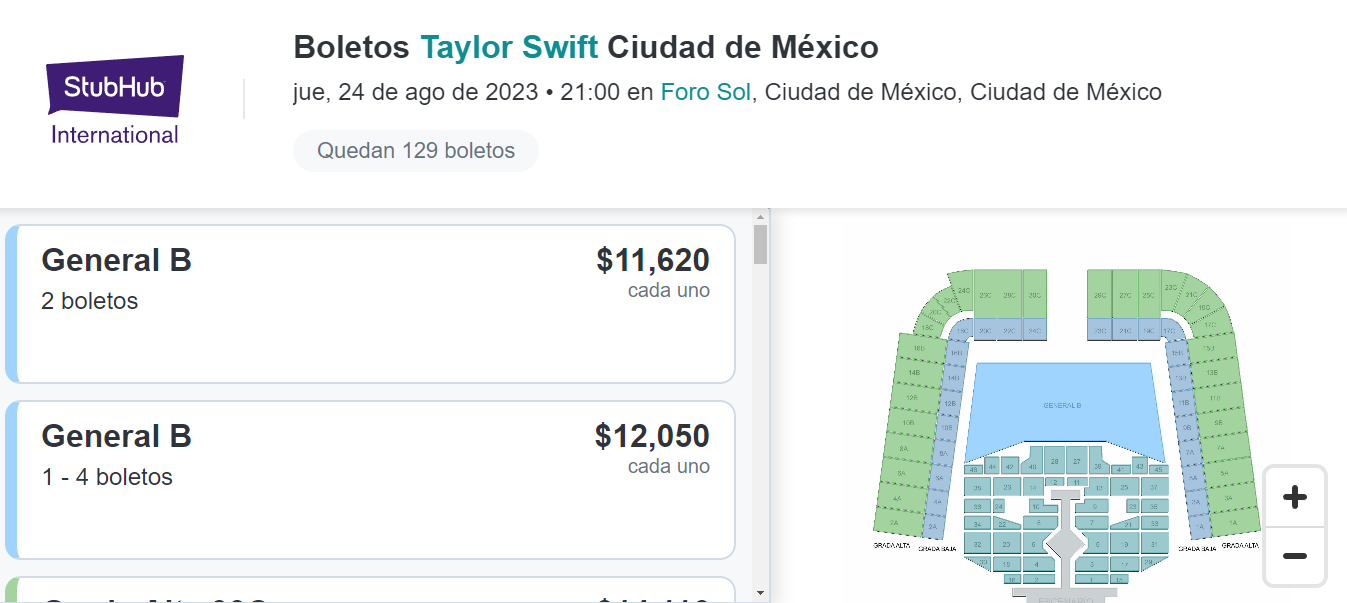Screen dimensions: 1347x603
Task: Click the listings scrollbar down arrow
Action: tap(761, 594)
